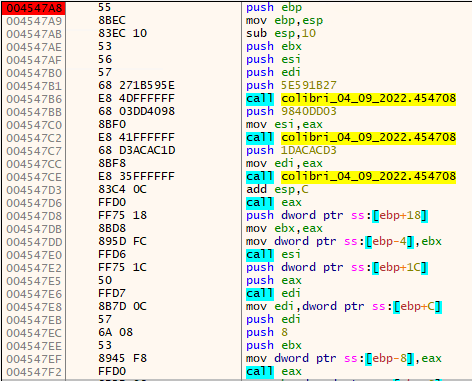This screenshot has width=472, height=381.
Task: Click opcode bytes 8945 F8
Action: [x=123, y=358]
